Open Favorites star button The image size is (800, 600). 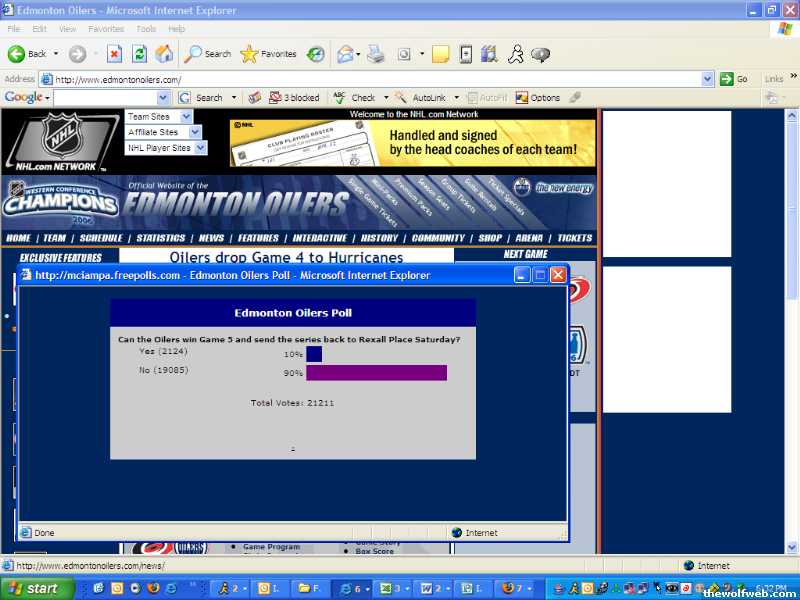[x=268, y=54]
